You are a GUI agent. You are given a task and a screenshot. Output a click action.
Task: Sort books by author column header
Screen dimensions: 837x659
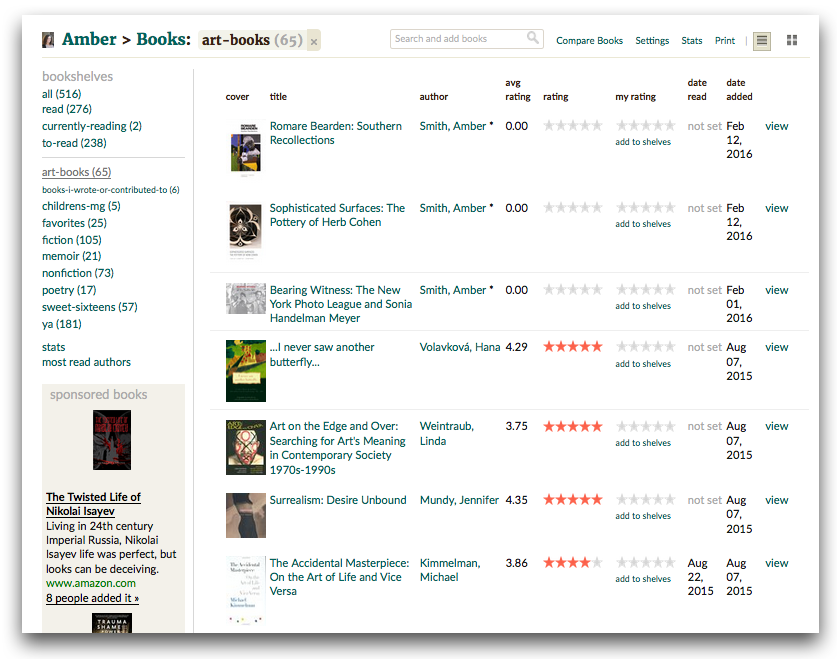point(434,97)
